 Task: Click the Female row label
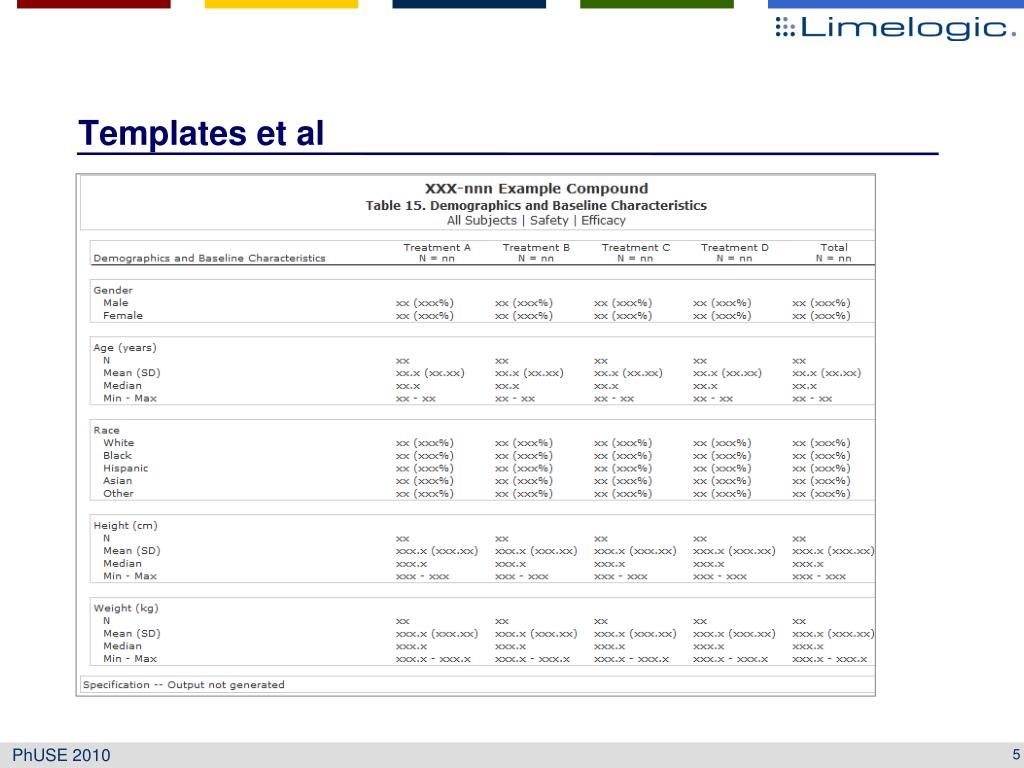(123, 315)
